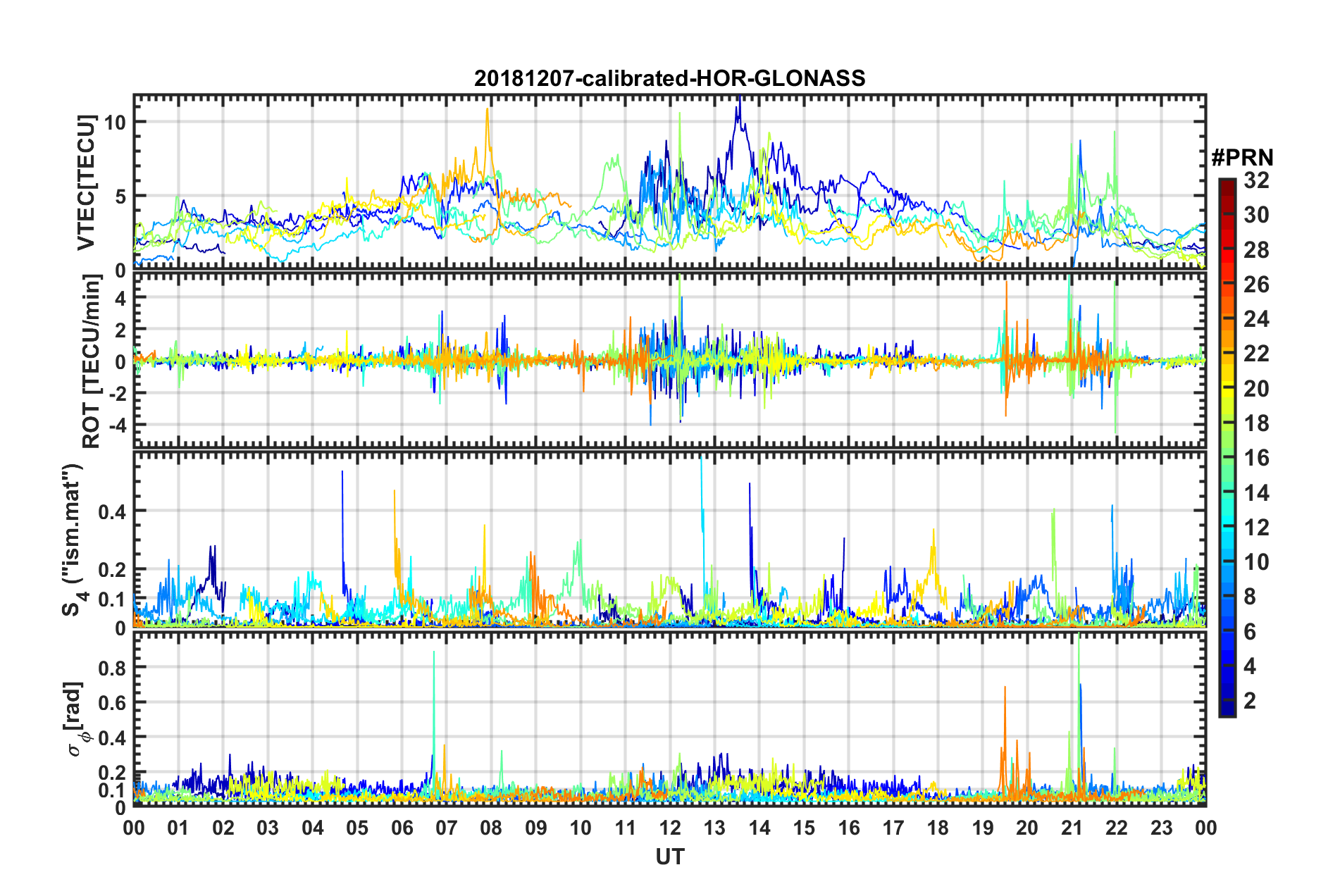Click the UT x-axis label

click(x=669, y=857)
